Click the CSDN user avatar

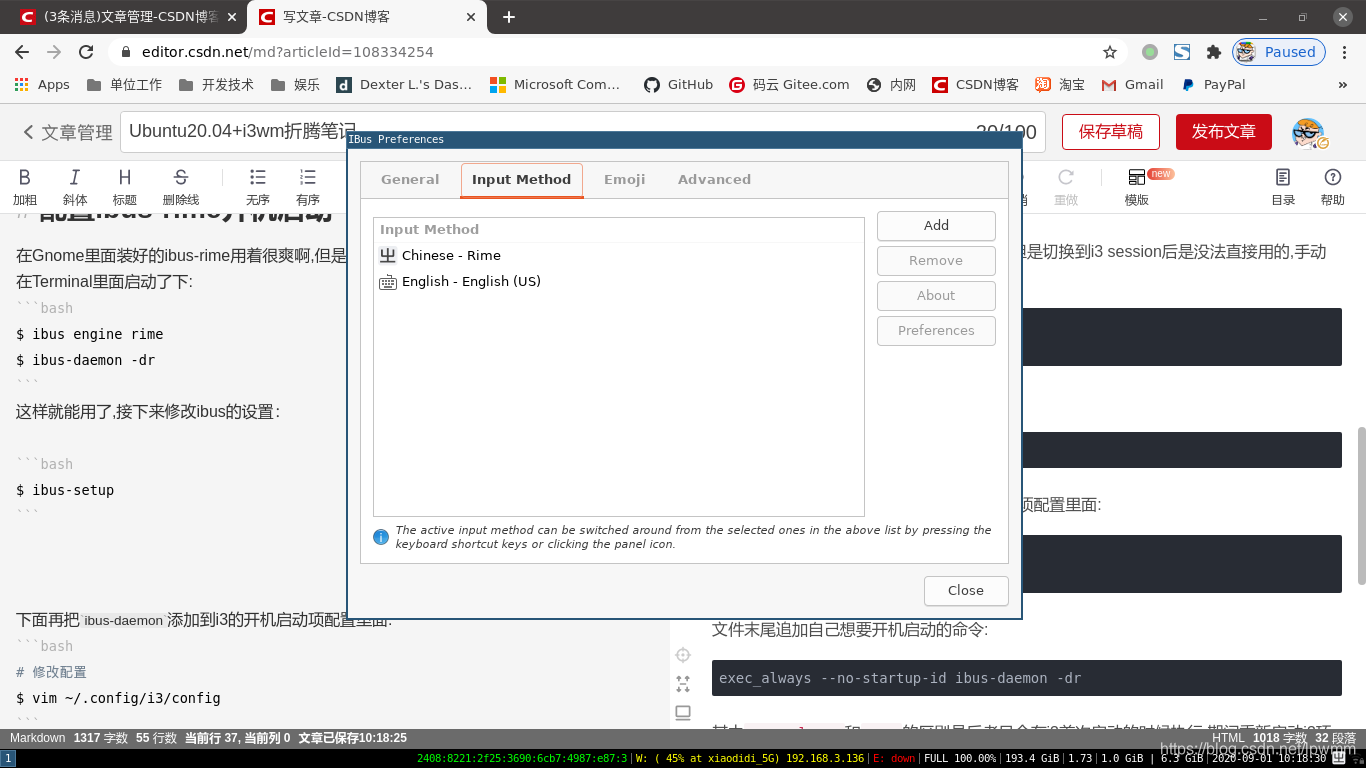pos(1308,133)
